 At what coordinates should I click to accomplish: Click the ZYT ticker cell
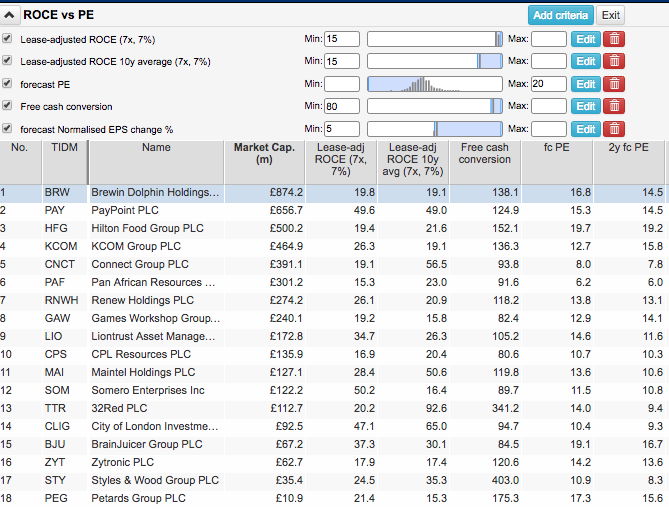click(65, 463)
